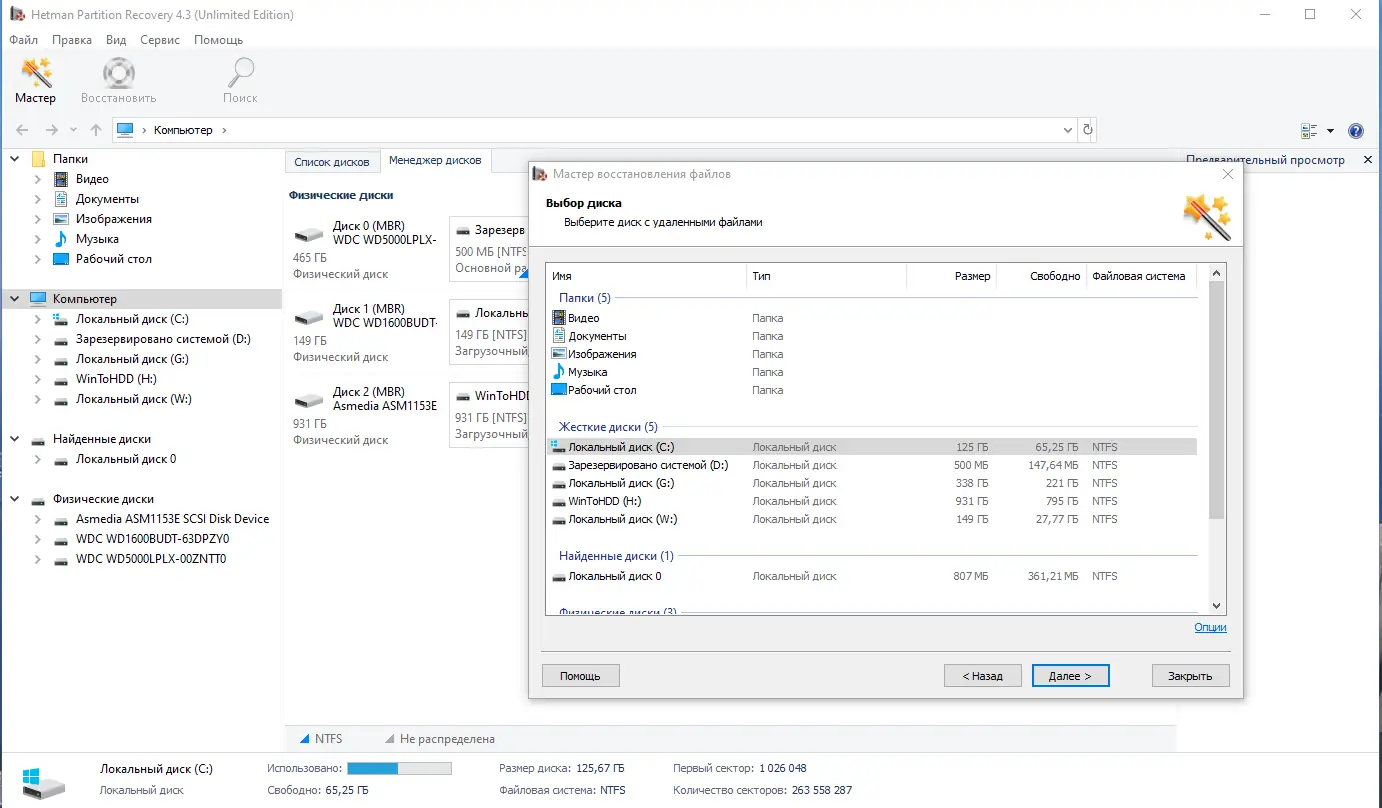Click WinToHDD (H:) drive icon in tree

click(x=61, y=379)
